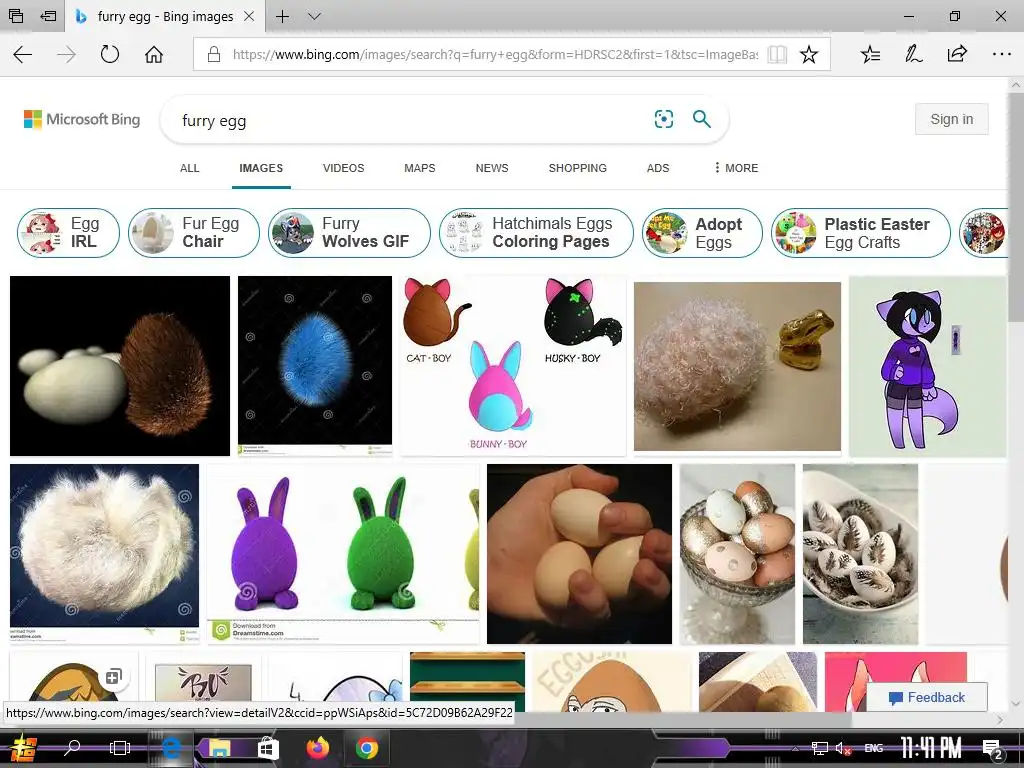Viewport: 1024px width, 768px height.
Task: Launch Chrome from the taskbar
Action: point(367,748)
